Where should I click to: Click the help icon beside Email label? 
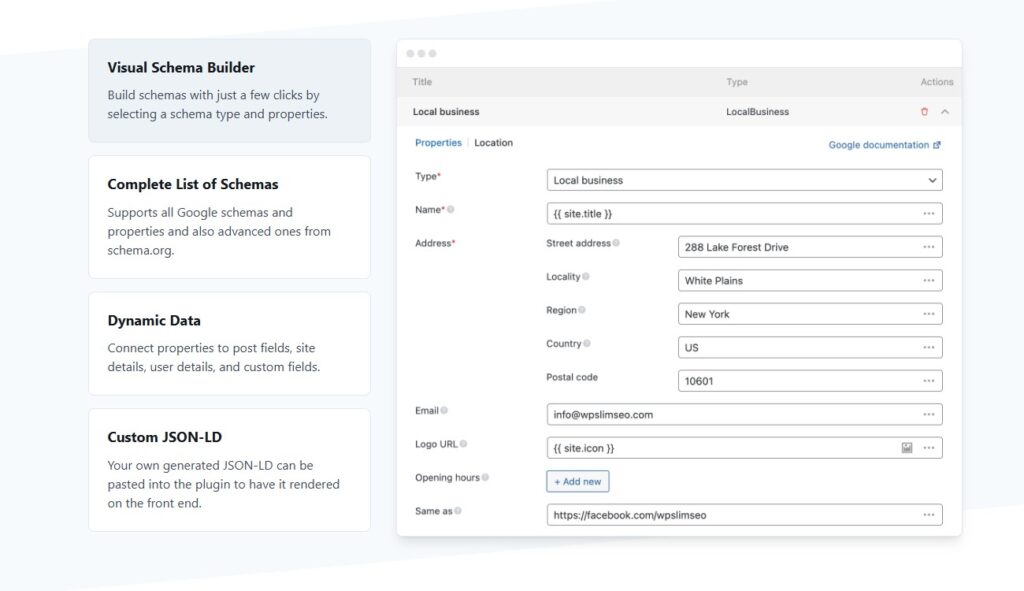444,410
